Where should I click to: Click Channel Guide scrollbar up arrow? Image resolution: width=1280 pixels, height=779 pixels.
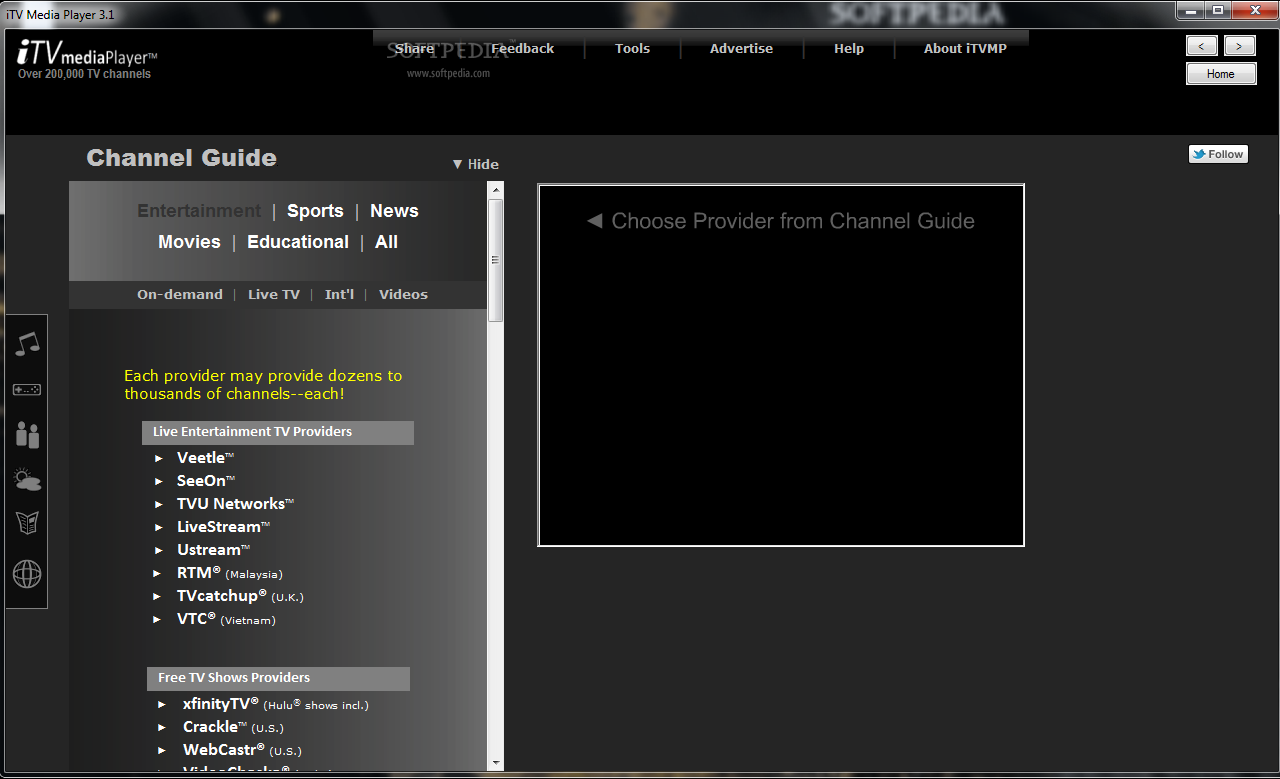point(495,189)
